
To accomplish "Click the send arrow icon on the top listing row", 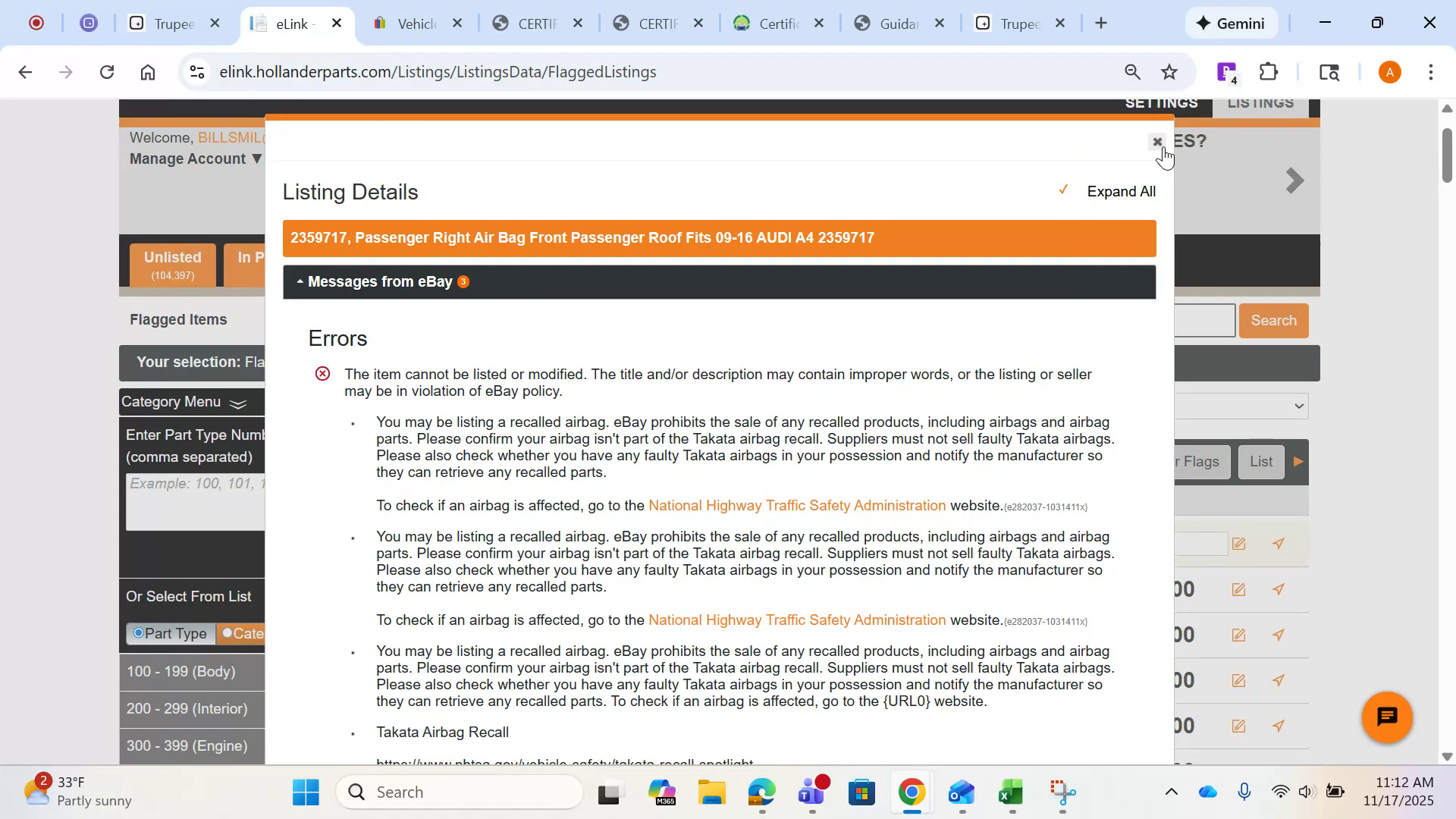I will [x=1279, y=544].
